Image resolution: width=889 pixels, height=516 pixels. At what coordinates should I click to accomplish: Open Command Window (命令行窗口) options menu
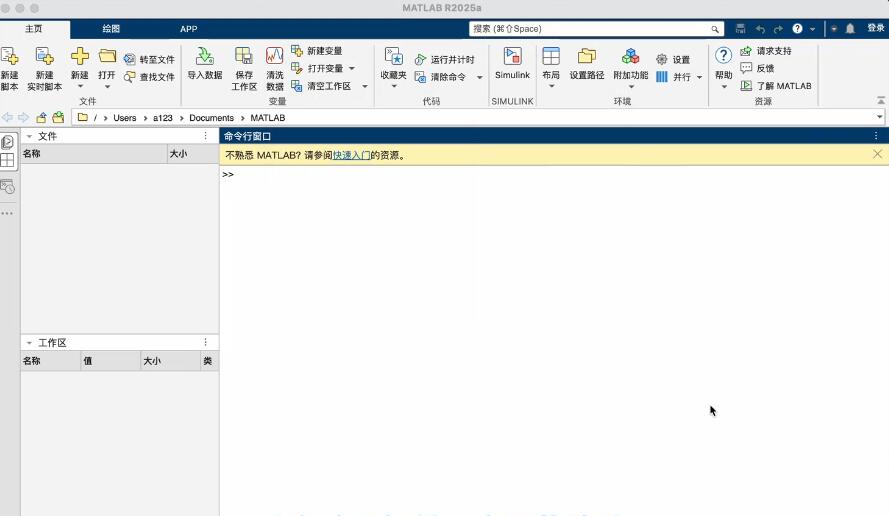pos(876,136)
